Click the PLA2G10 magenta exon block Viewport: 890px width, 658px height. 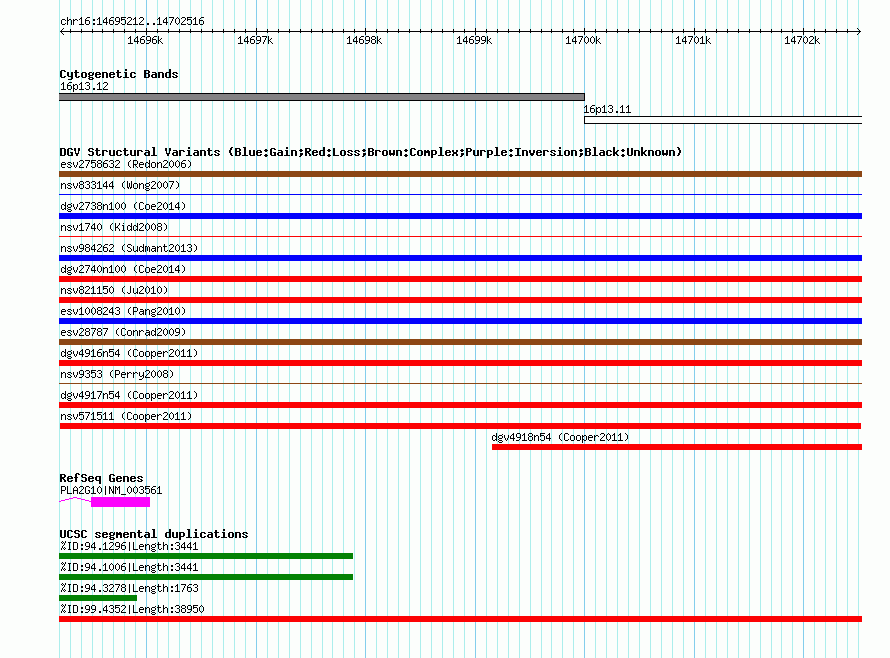tap(120, 502)
